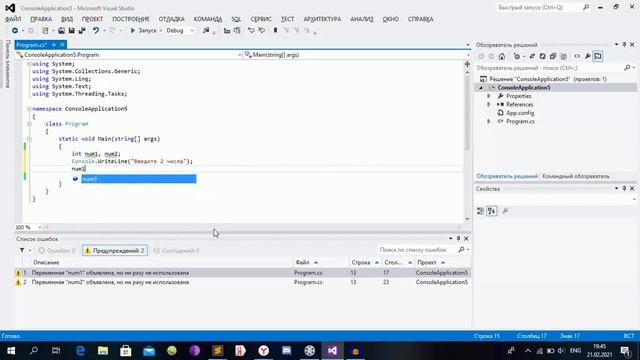Screen dimensions: 640x360
Task: Click the Undo arrow icon
Action: (96, 31)
